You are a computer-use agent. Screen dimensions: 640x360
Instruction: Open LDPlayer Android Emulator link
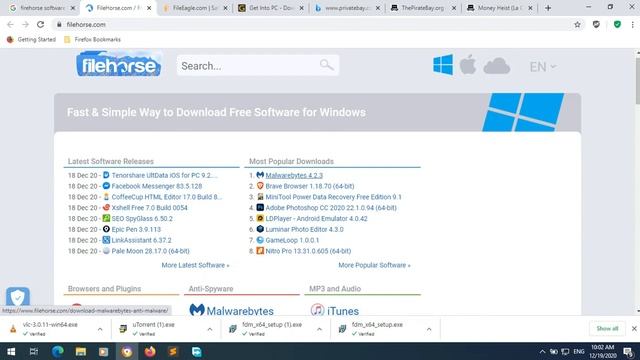(x=316, y=218)
